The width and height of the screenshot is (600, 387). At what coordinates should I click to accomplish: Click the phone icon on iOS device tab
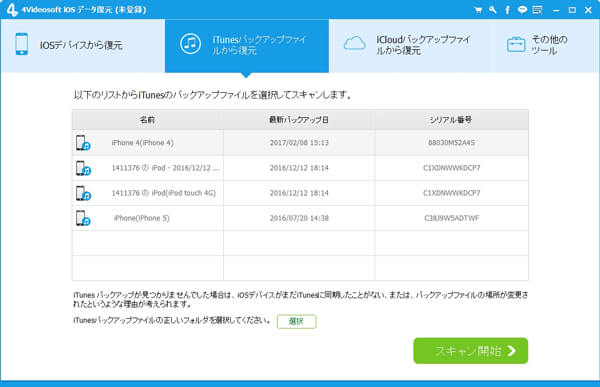pos(22,44)
